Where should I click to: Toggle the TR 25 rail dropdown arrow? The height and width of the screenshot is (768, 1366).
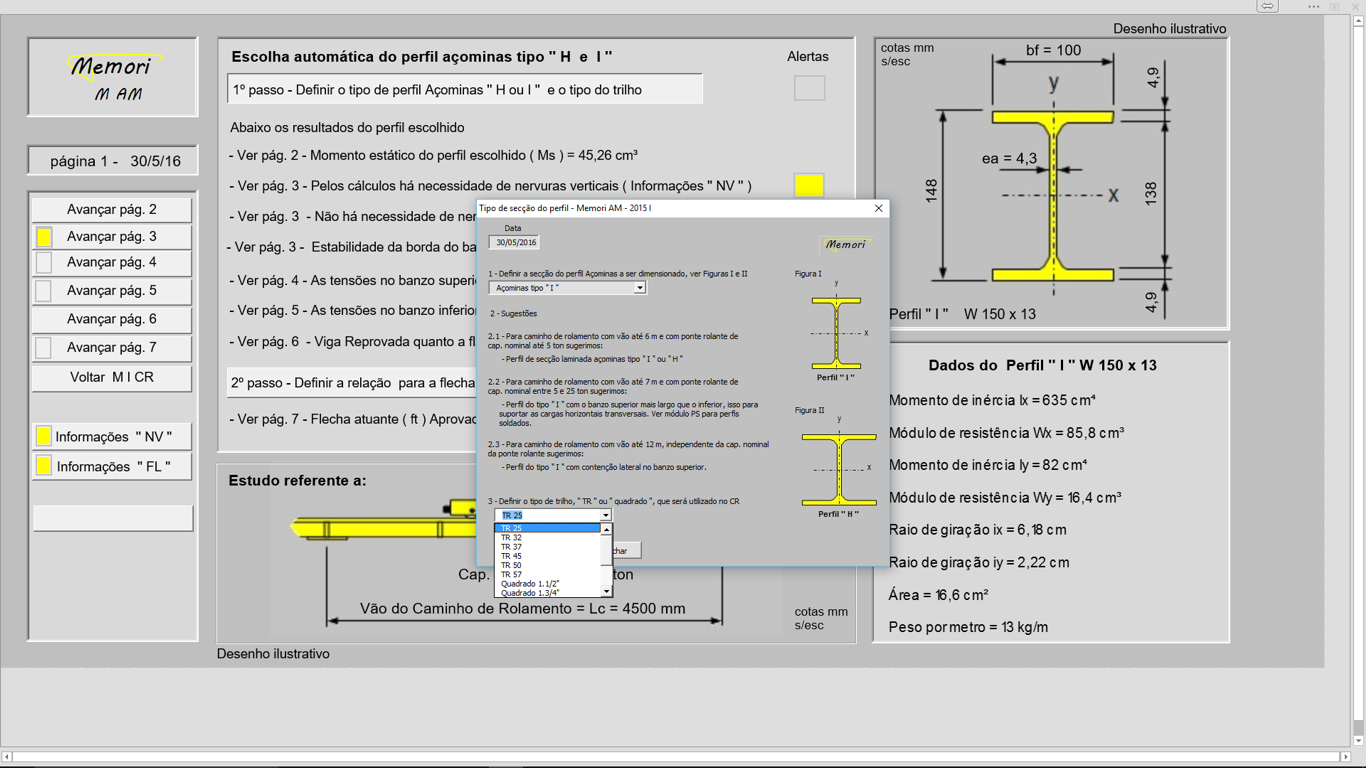pos(605,516)
